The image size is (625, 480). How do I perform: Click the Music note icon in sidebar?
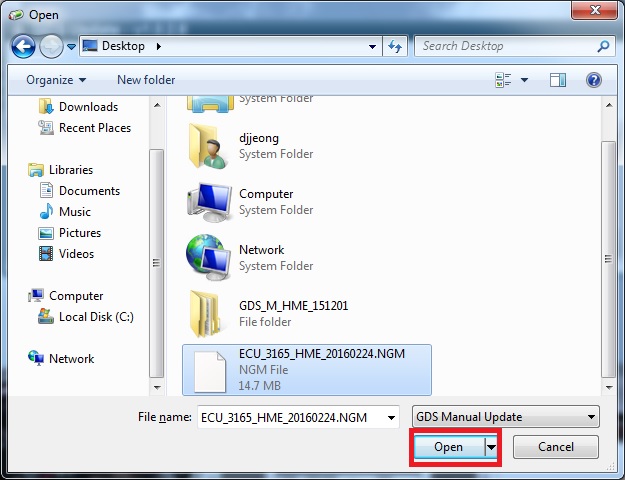pos(46,211)
